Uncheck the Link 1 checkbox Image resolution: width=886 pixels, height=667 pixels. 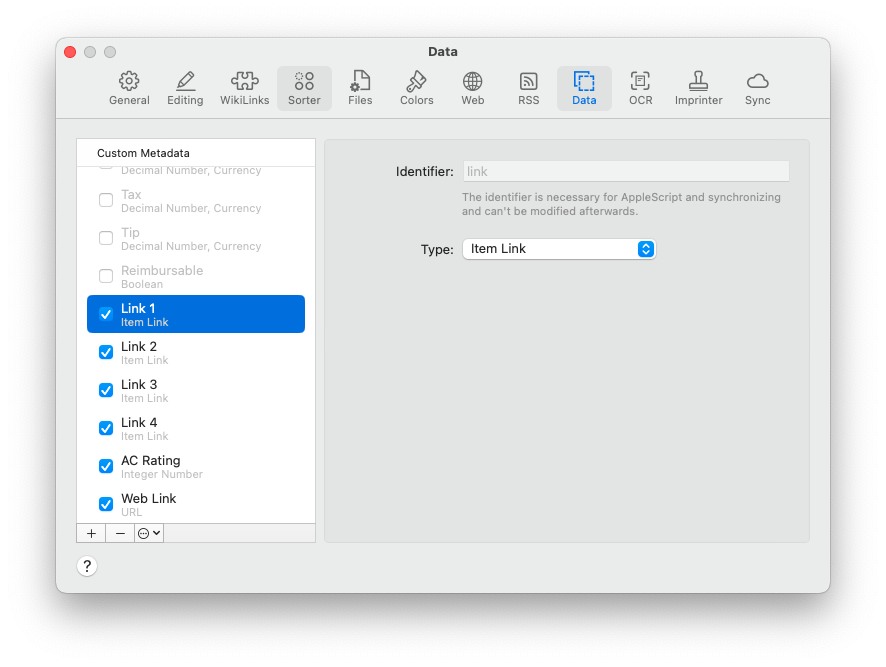pyautogui.click(x=106, y=314)
